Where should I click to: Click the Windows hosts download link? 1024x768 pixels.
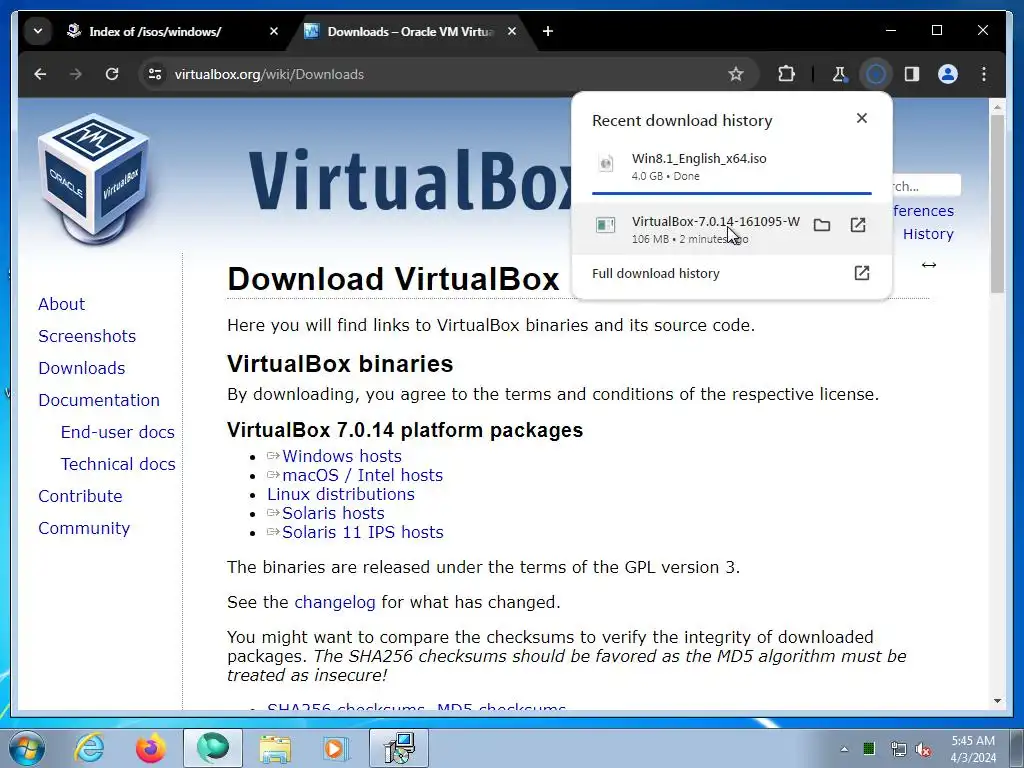click(x=342, y=456)
